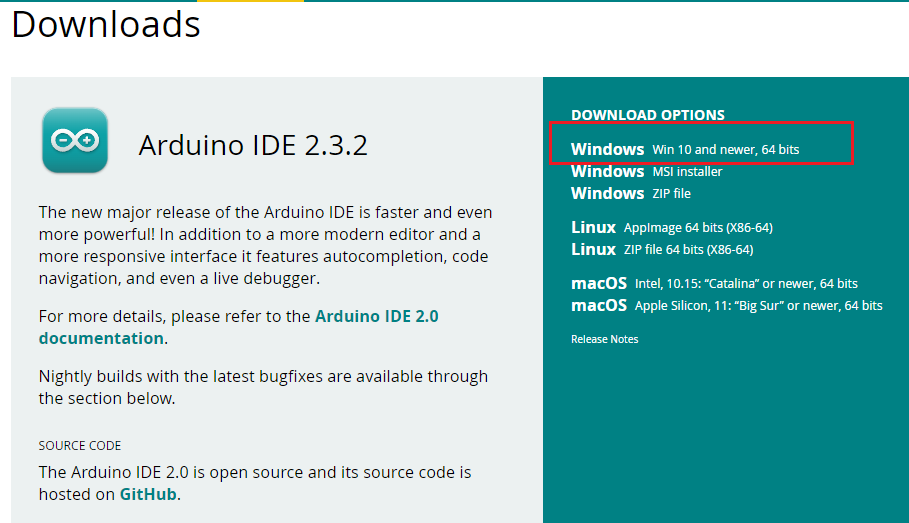Download Windows Win 10 and newer, 64 bits
Viewport: 909px width, 523px height.
pyautogui.click(x=685, y=149)
